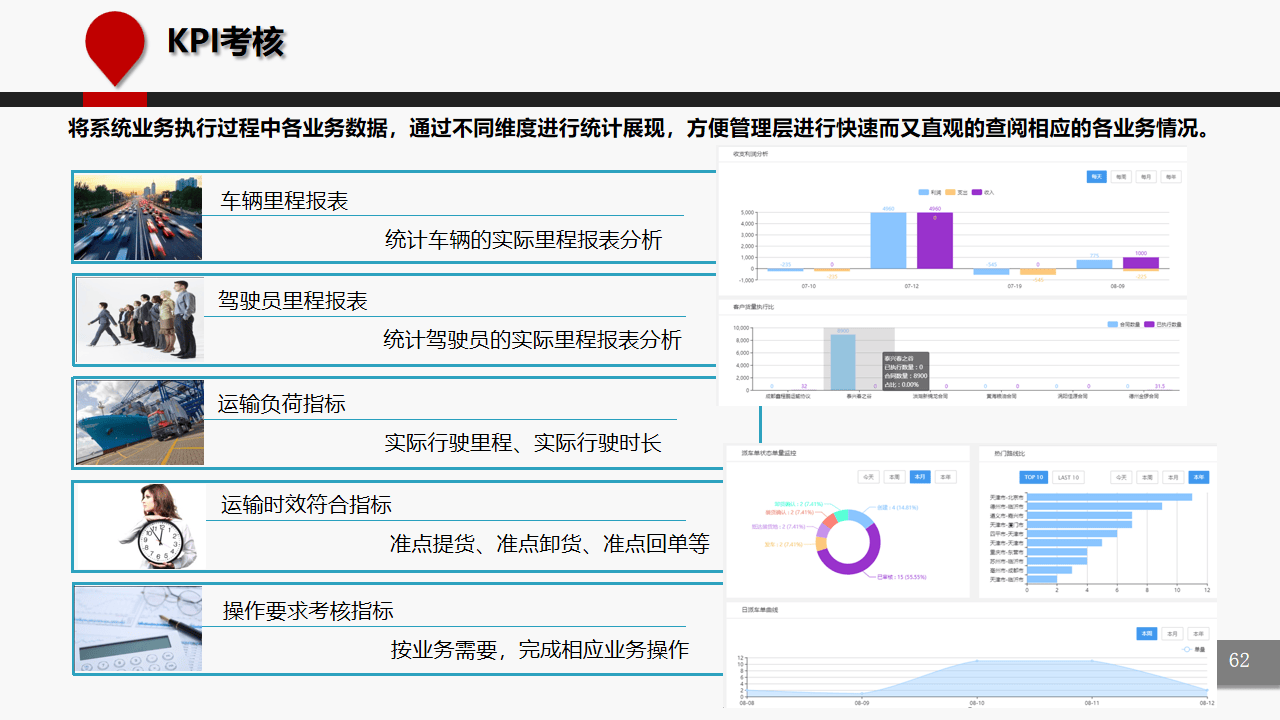Open the cargo ship port thumbnail
The width and height of the screenshot is (1280, 720).
coord(140,423)
